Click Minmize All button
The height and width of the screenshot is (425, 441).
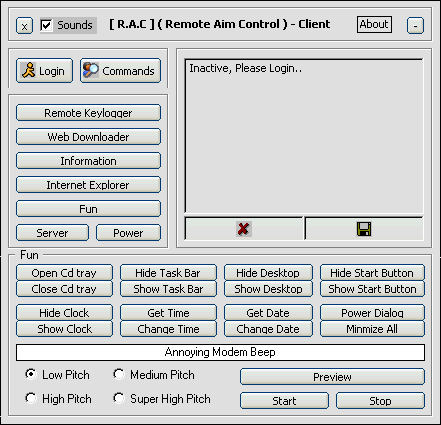tap(372, 329)
